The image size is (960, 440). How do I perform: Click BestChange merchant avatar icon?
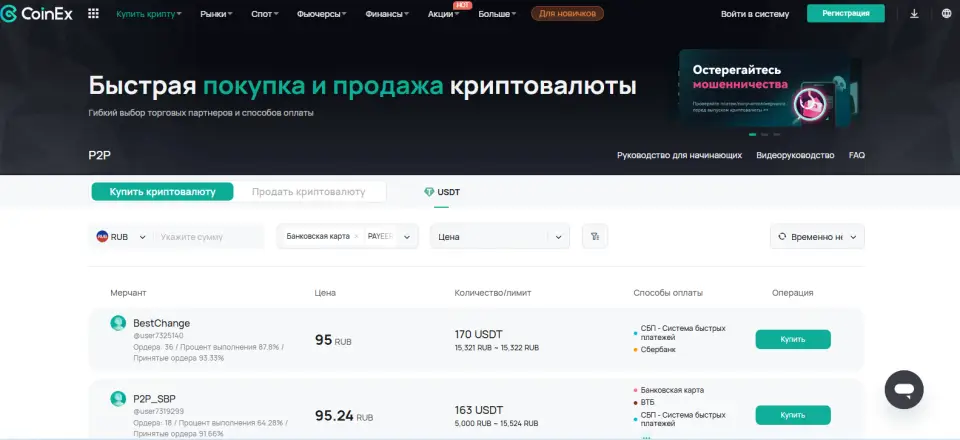tap(118, 323)
